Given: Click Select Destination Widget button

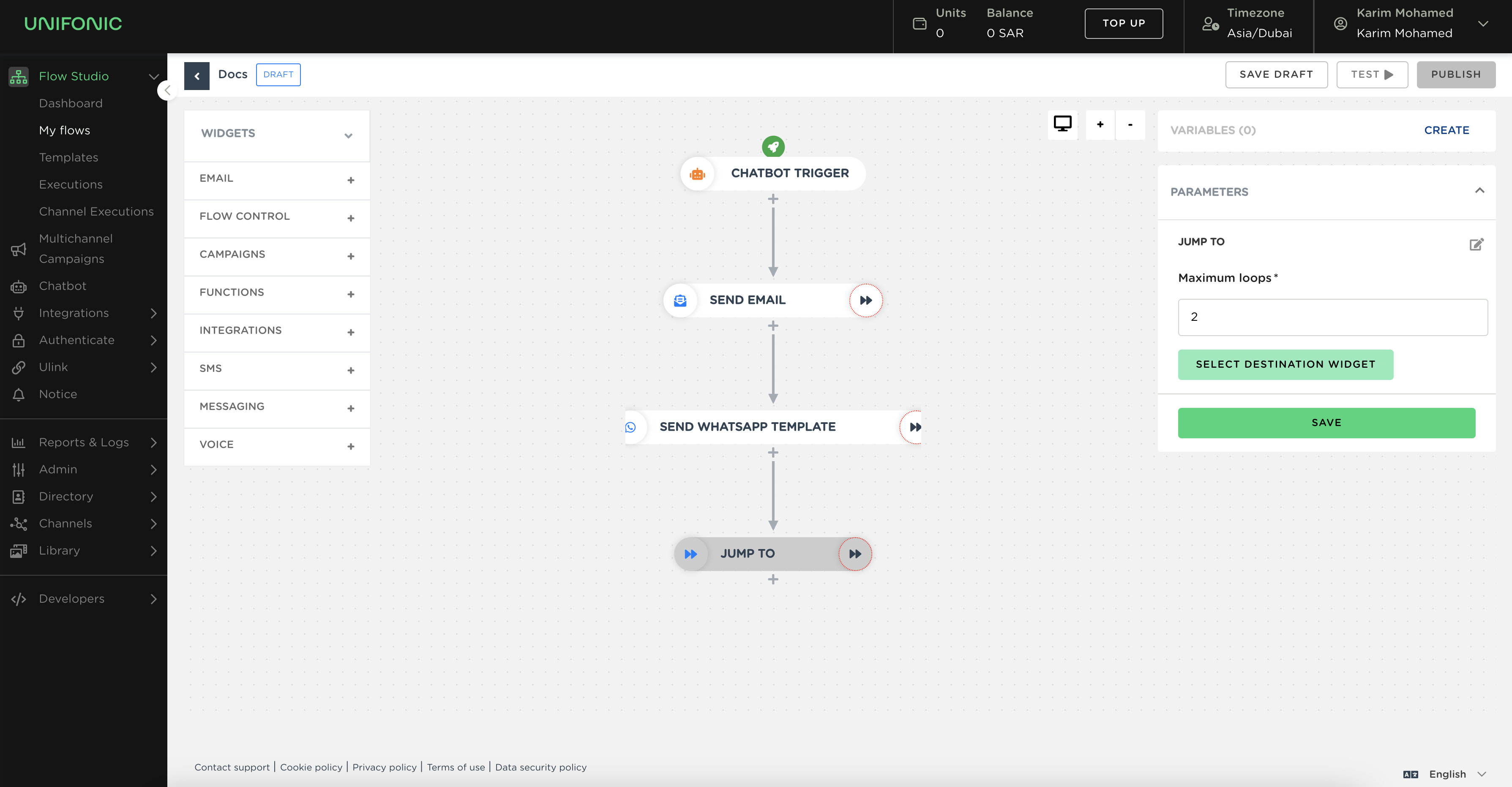Looking at the screenshot, I should [x=1285, y=364].
